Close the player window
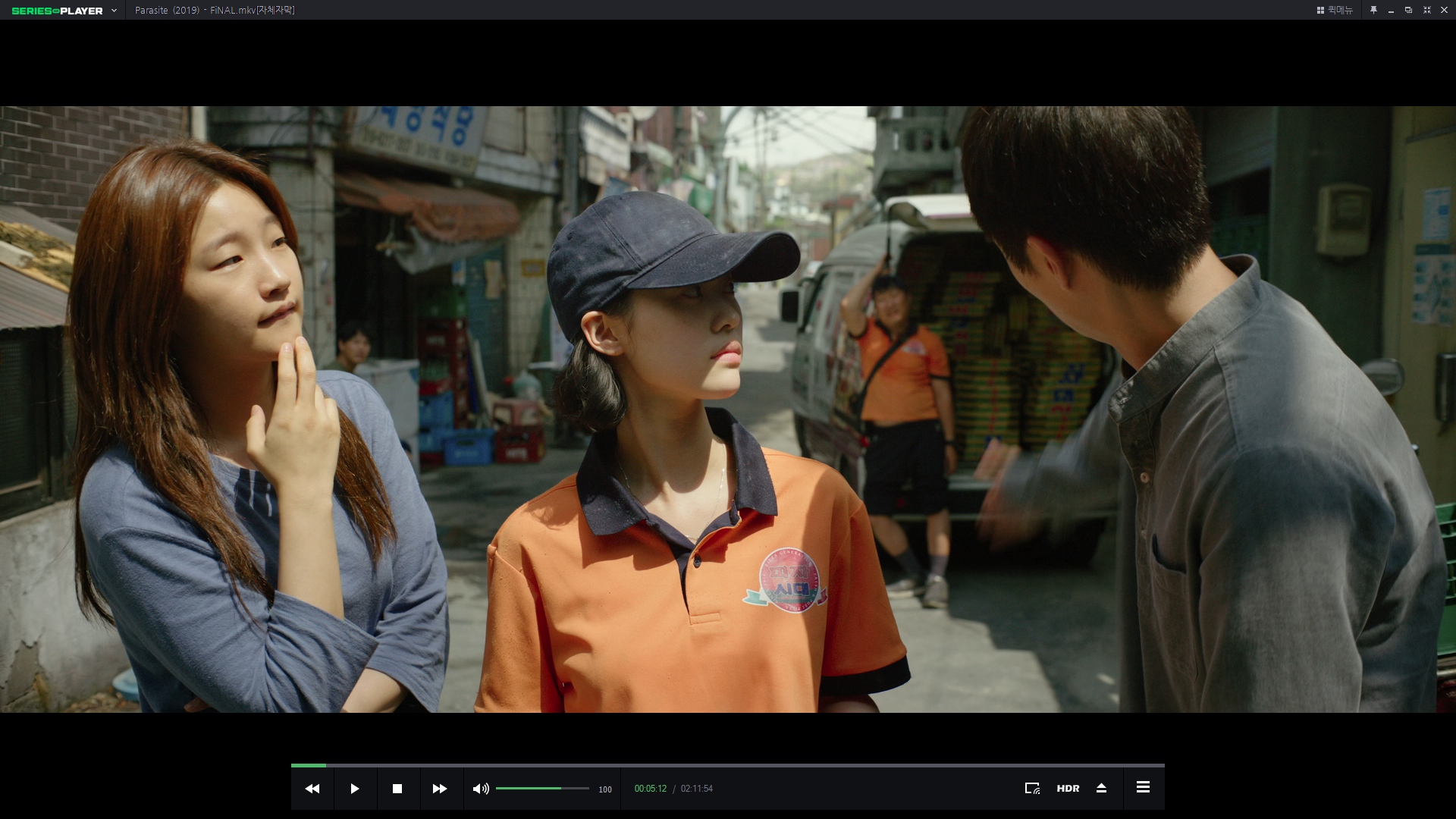 (x=1444, y=11)
